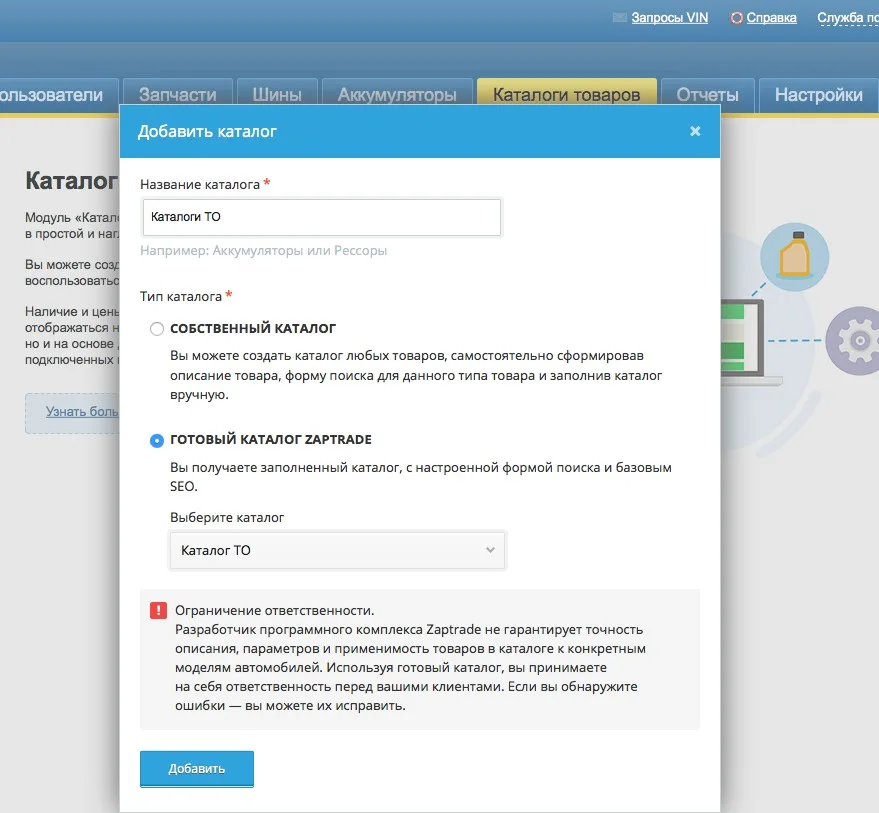Switch to the Запчасти tab

point(178,96)
